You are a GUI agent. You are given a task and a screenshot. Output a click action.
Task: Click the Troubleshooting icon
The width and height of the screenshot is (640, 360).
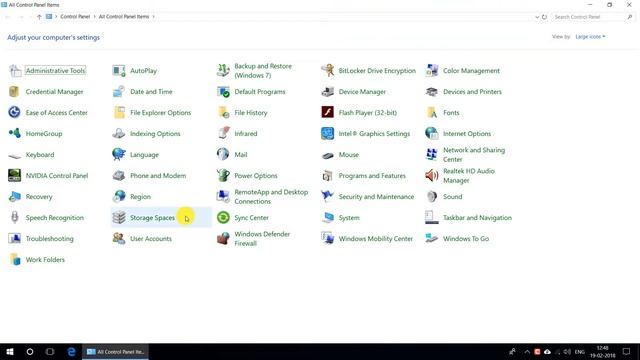click(x=14, y=238)
